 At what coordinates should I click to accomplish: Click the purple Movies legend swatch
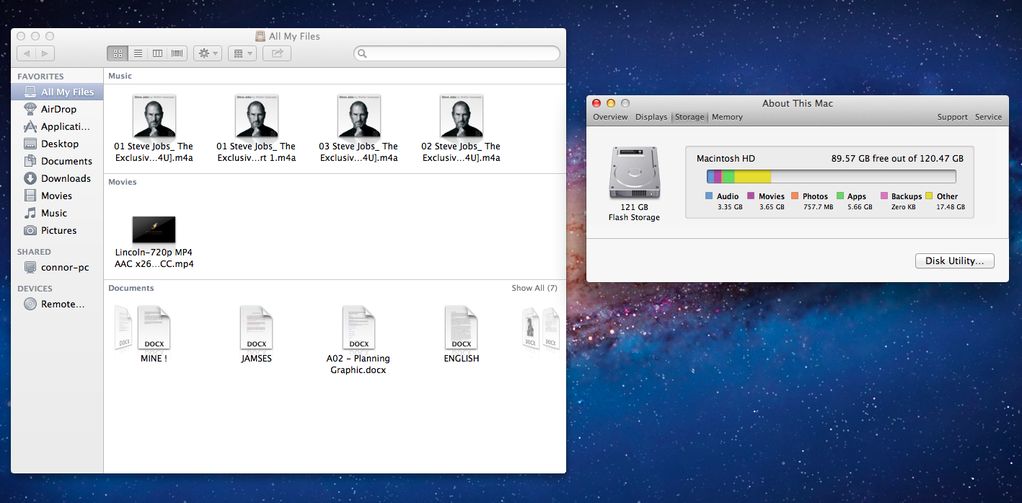[751, 196]
